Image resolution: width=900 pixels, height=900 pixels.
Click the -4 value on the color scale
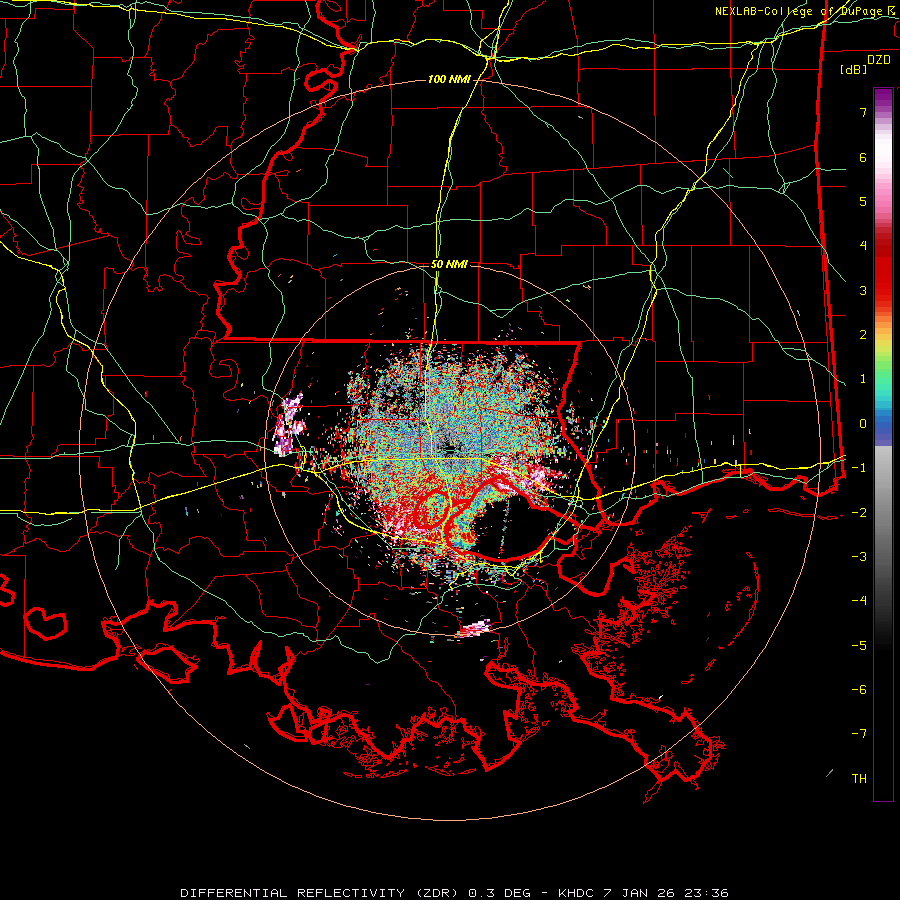pos(859,601)
